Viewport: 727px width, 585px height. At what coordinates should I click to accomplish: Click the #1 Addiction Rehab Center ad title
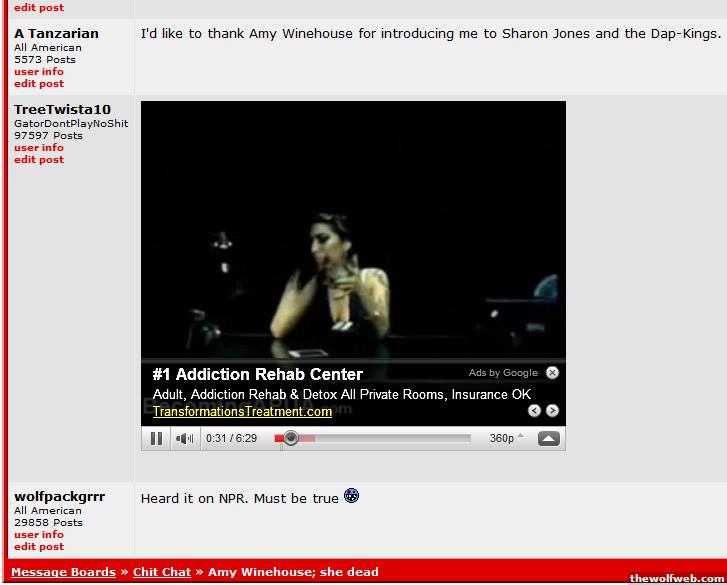257,375
